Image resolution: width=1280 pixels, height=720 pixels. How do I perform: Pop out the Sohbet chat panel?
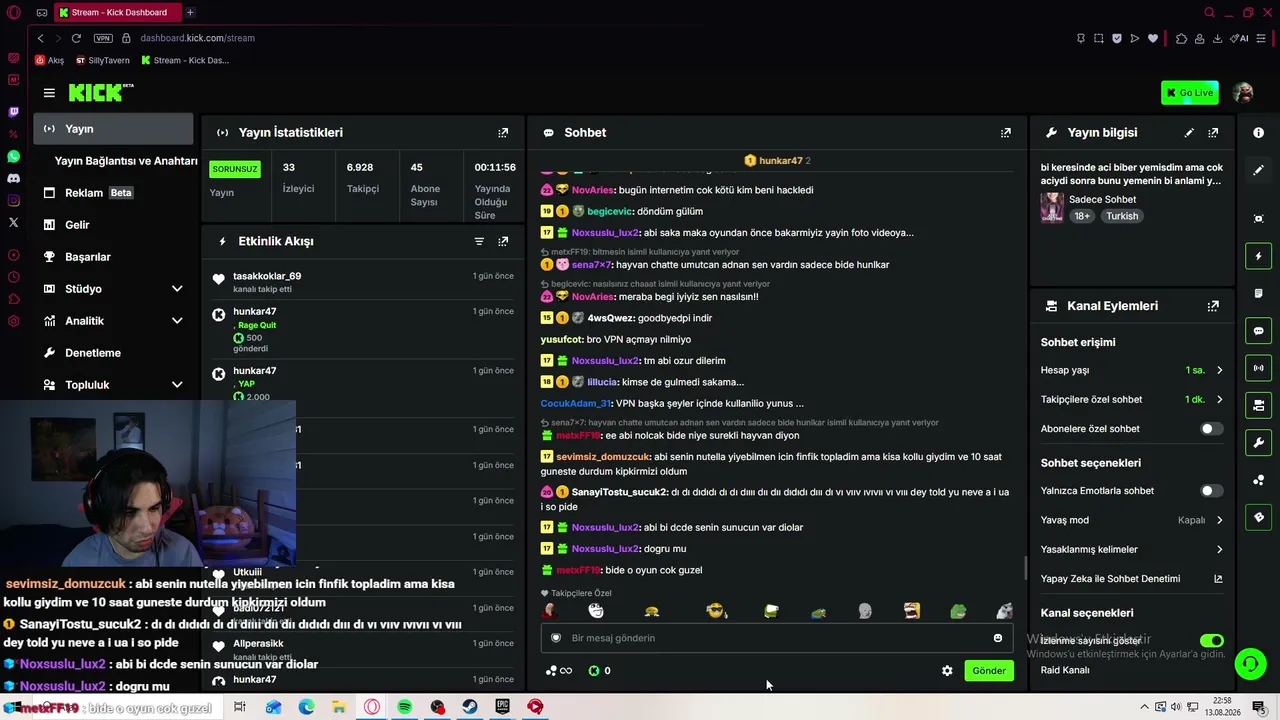point(1006,132)
